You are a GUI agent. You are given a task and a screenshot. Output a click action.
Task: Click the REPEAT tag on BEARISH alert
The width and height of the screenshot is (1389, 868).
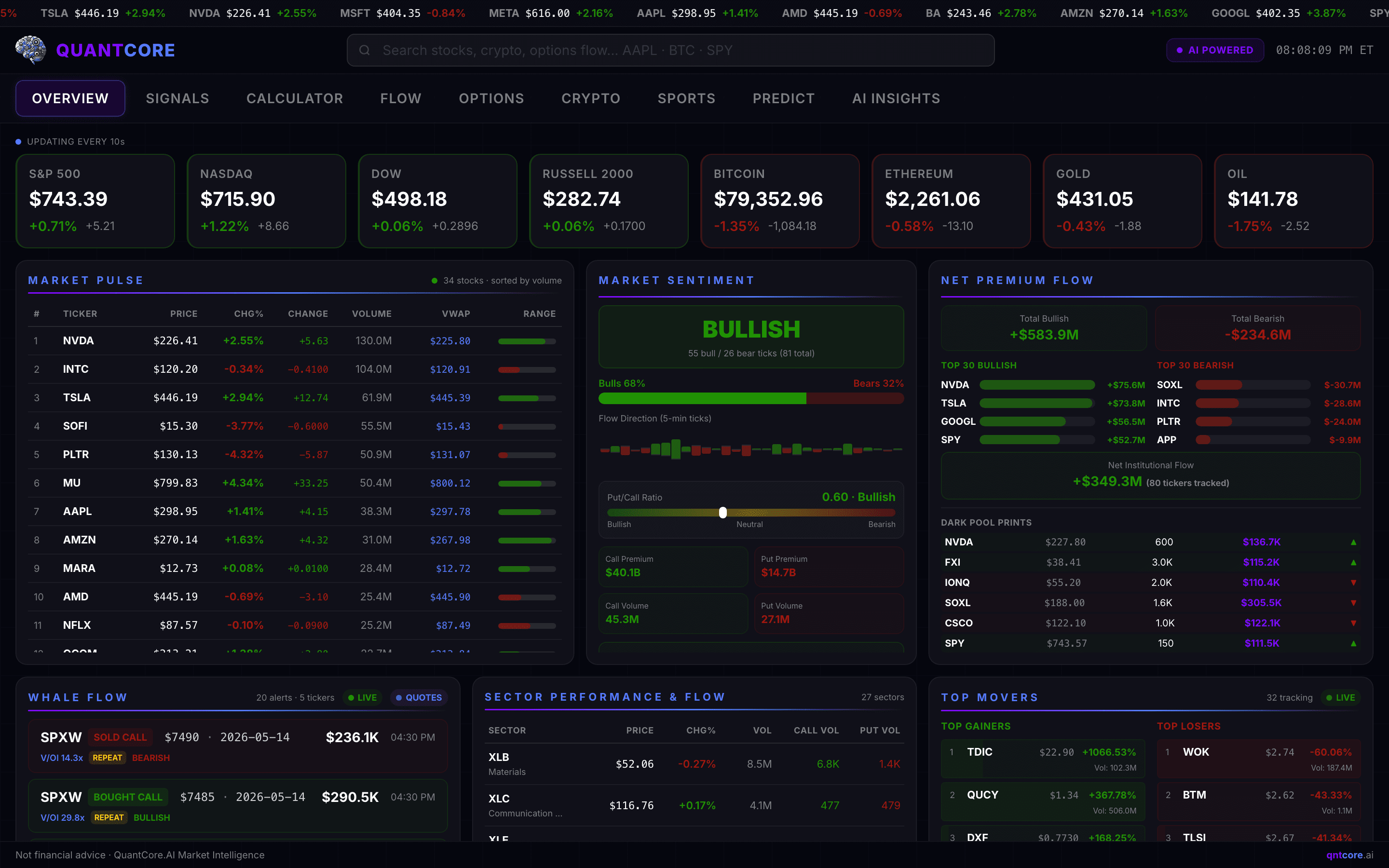pyautogui.click(x=108, y=758)
